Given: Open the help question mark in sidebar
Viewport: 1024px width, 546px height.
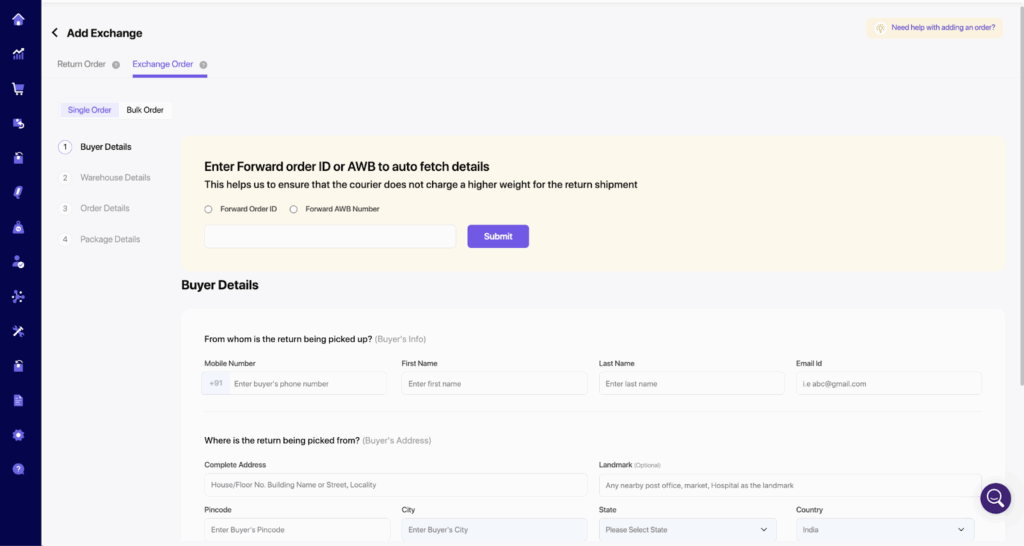Looking at the screenshot, I should click(x=18, y=469).
